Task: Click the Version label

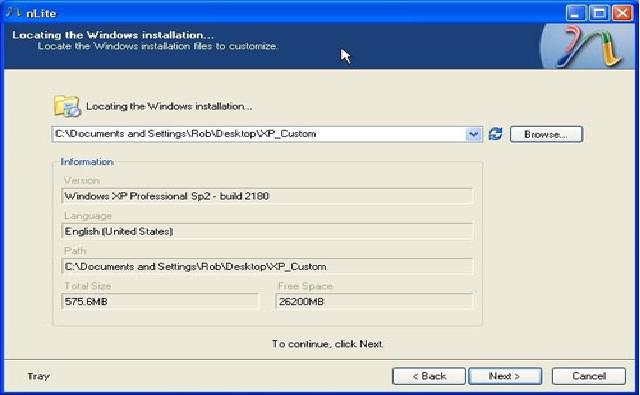Action: tap(82, 180)
